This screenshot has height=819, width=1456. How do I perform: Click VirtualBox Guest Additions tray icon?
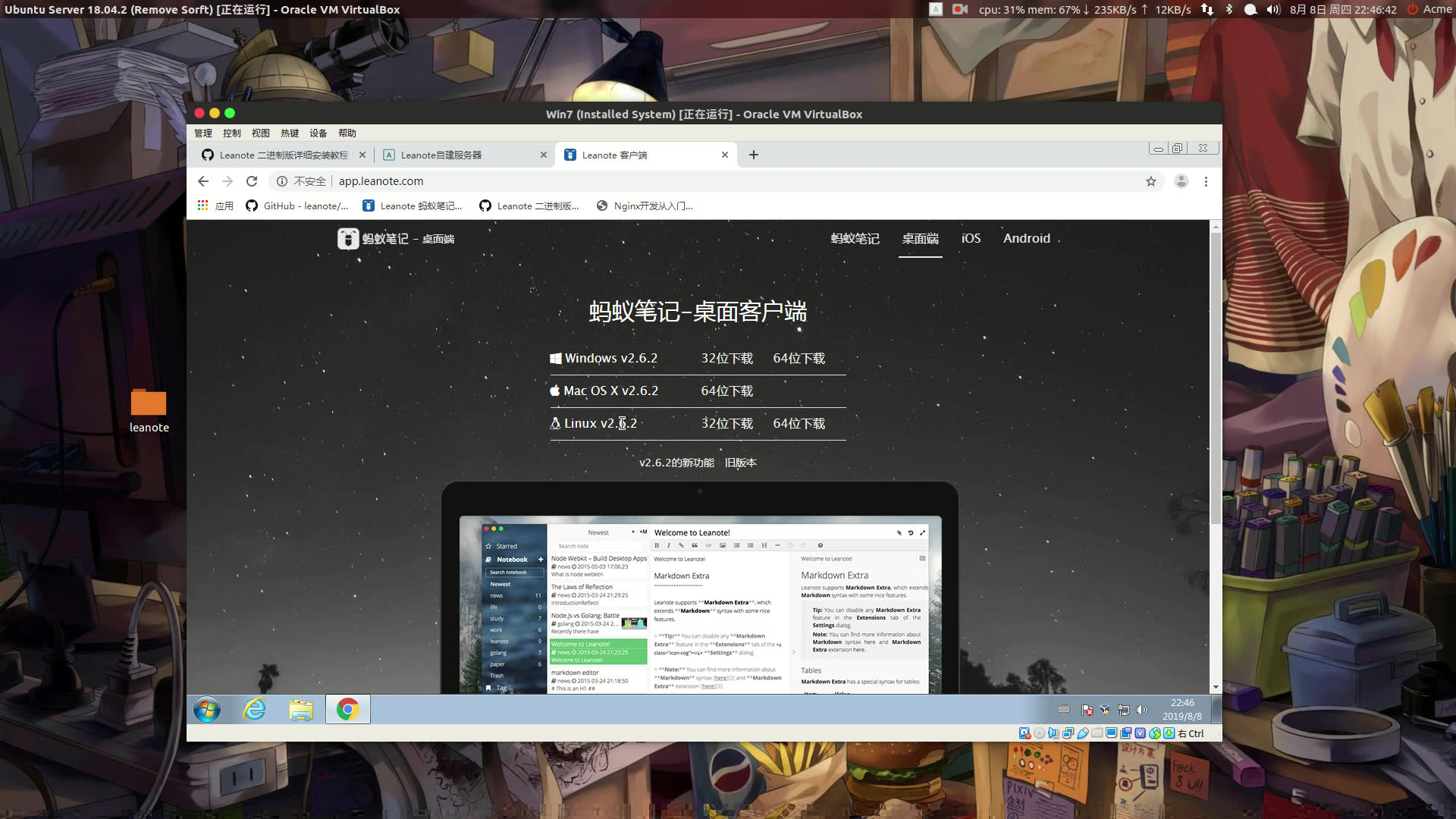click(x=1105, y=710)
